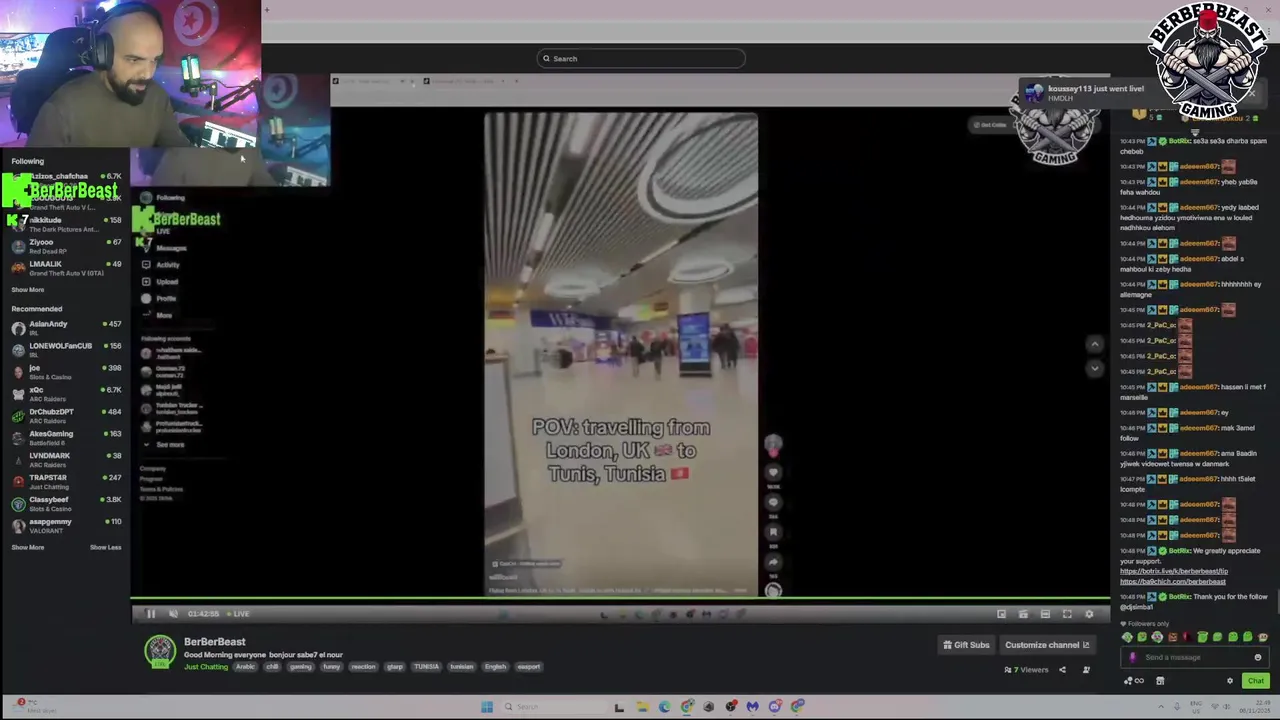
Task: Open asapgemmy recommended channel
Action: pyautogui.click(x=66, y=526)
